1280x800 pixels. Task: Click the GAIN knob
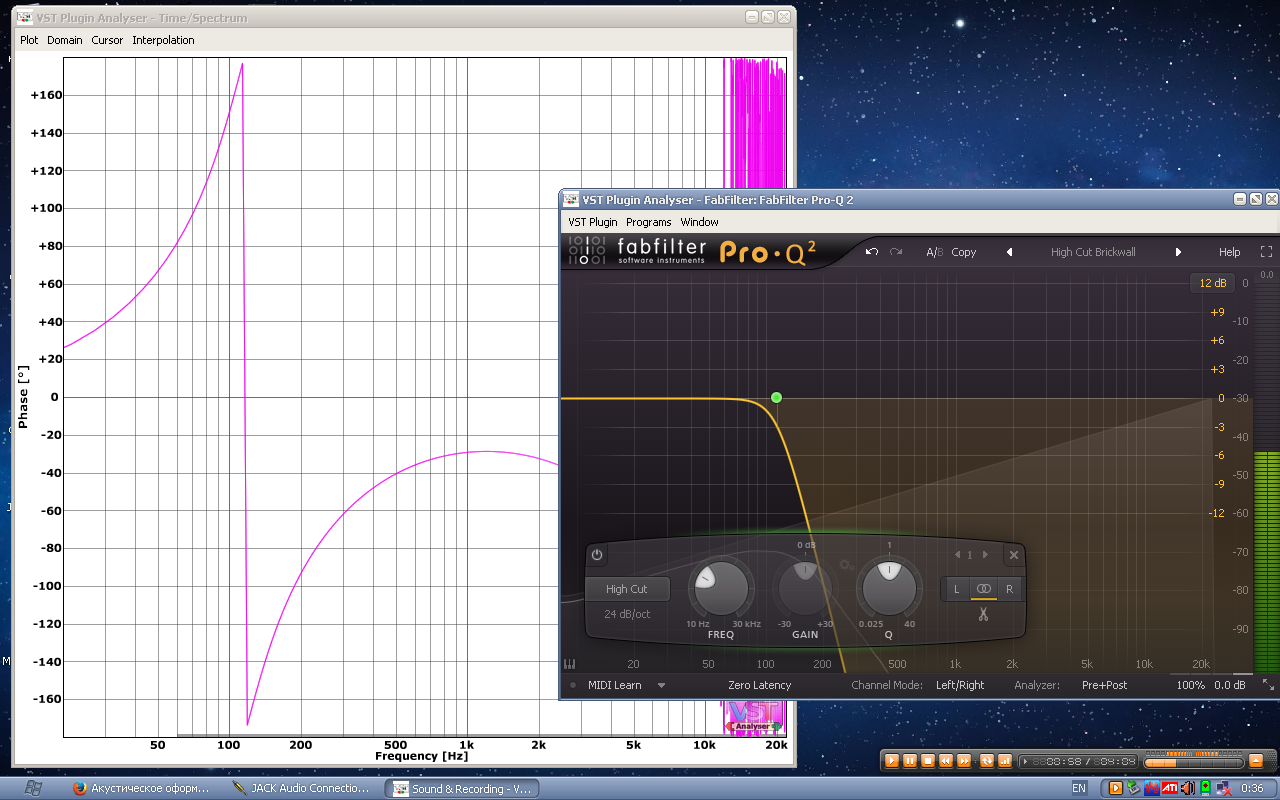click(805, 588)
